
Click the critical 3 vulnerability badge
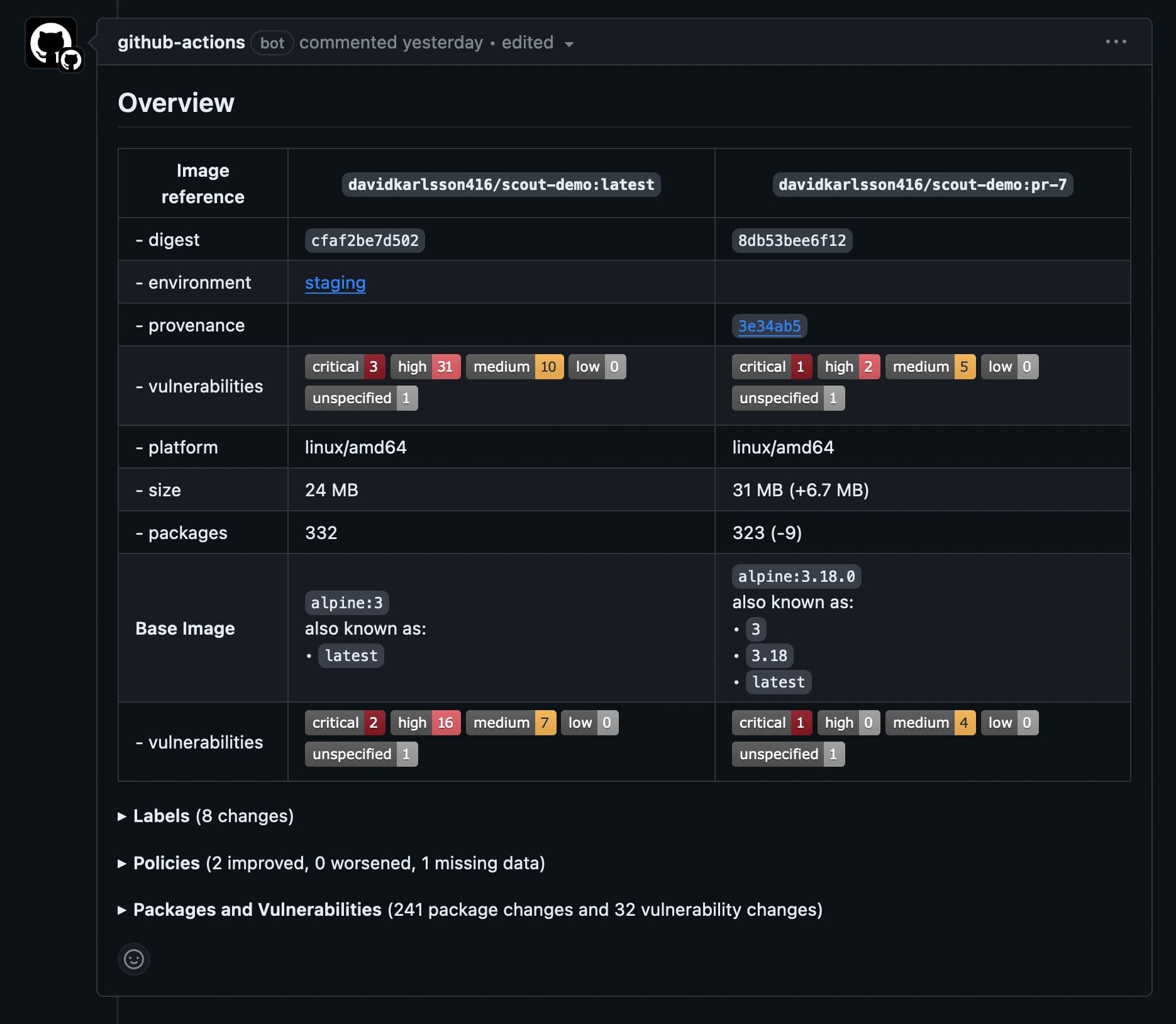point(345,367)
